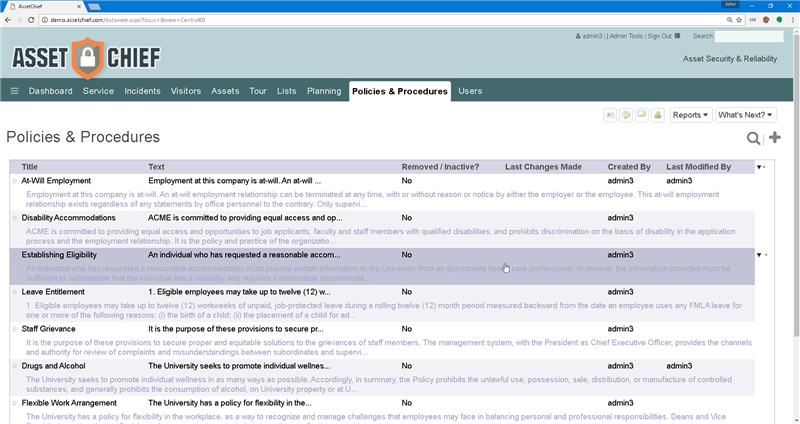Click the card view toolbar icon
The height and width of the screenshot is (424, 800).
610,115
